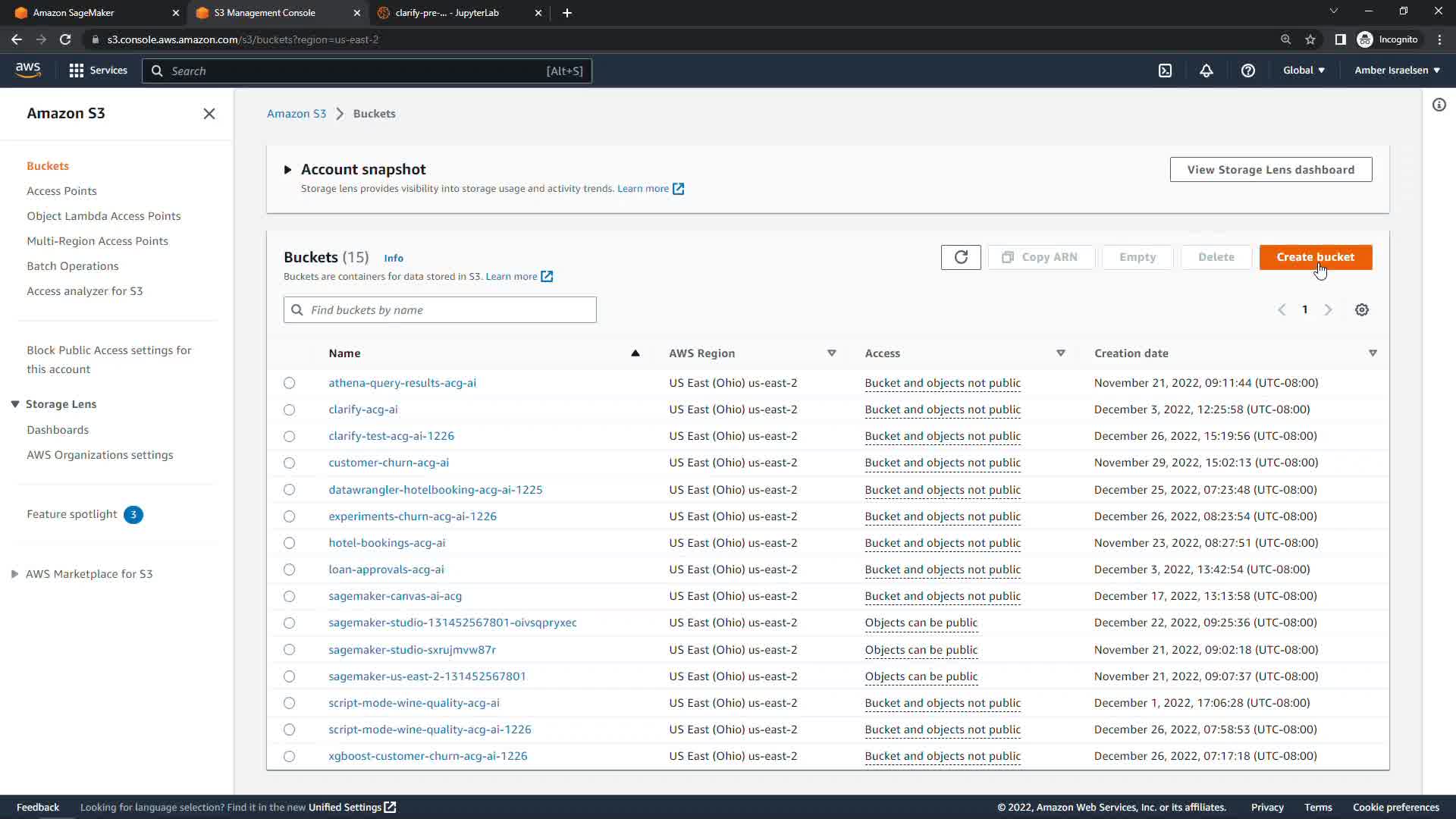Viewport: 1456px width, 819px height.
Task: Open AWS CloudShell icon in top bar
Action: pos(1165,71)
